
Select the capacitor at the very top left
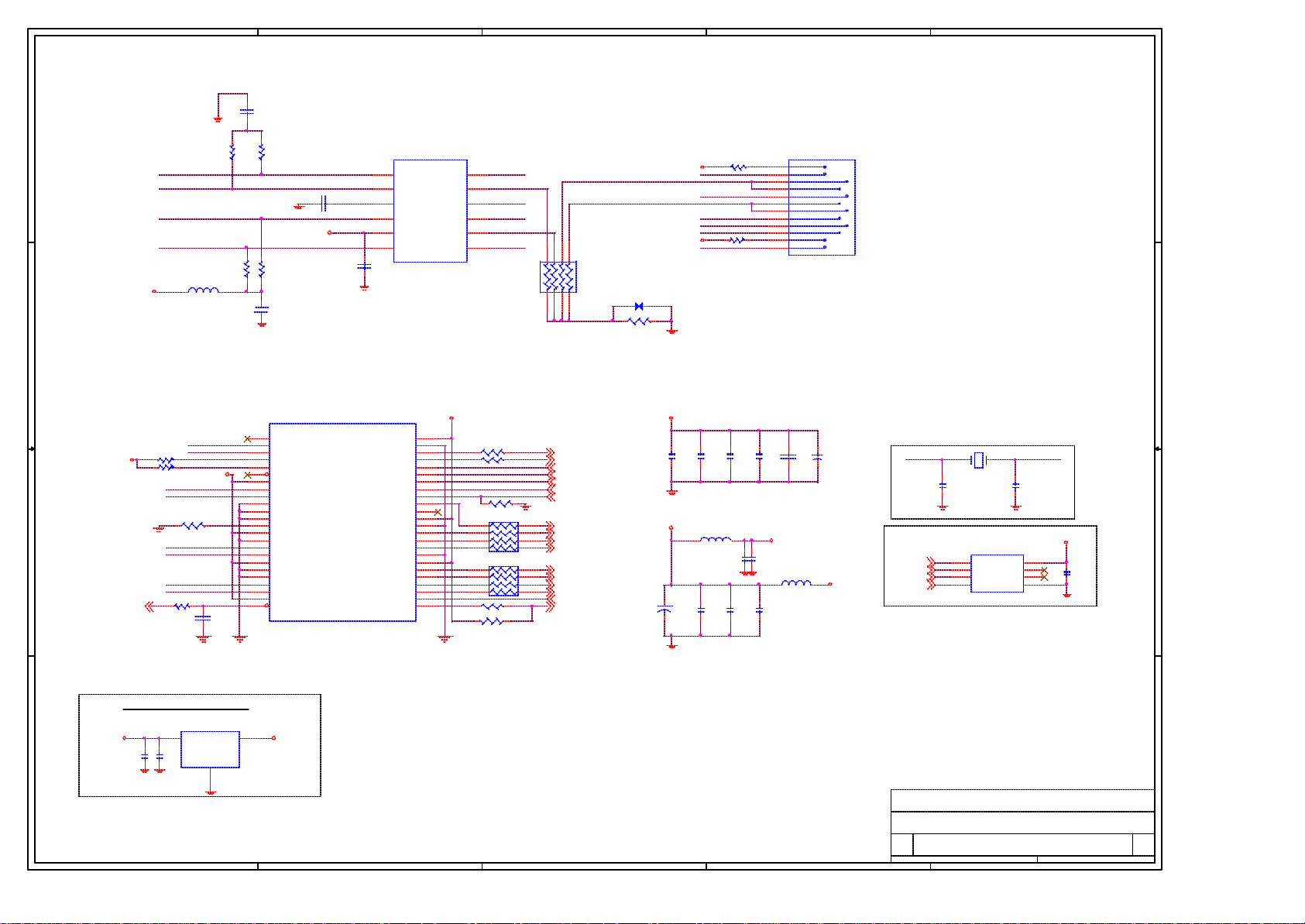[x=246, y=112]
